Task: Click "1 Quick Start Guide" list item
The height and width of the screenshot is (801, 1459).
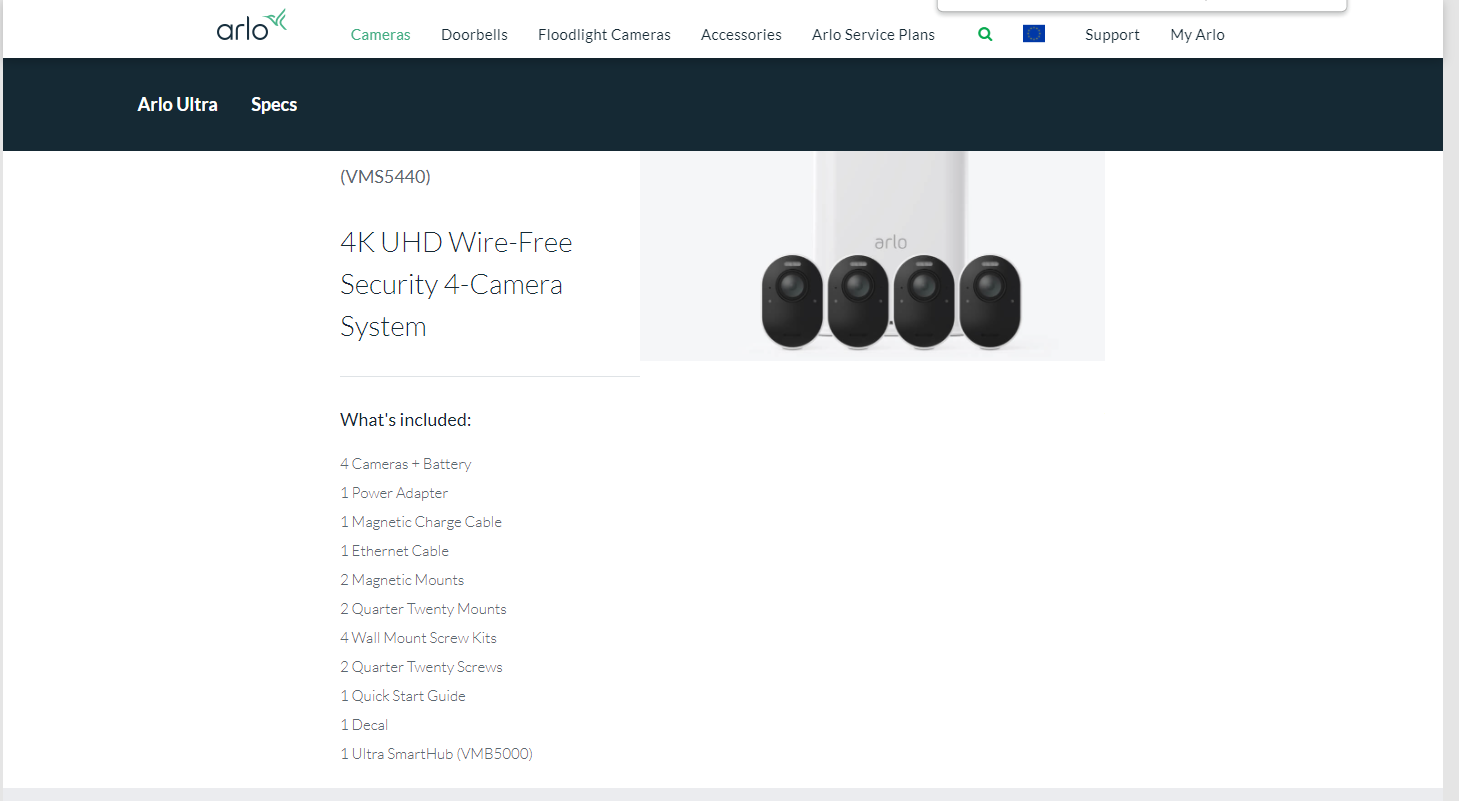Action: [x=403, y=696]
